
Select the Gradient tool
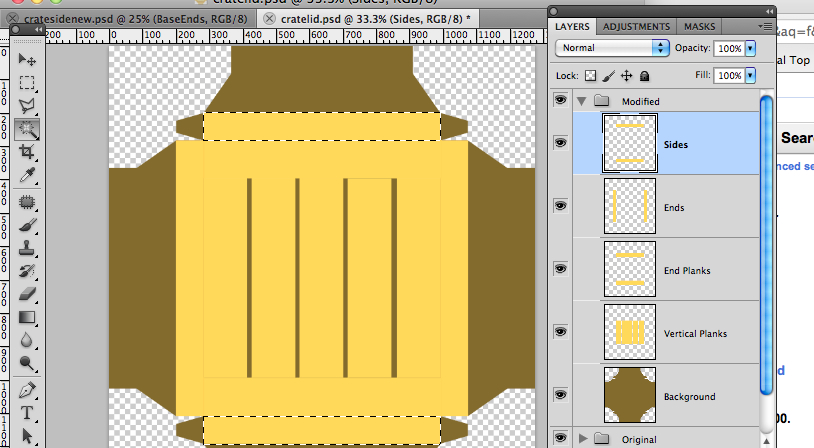(x=27, y=317)
